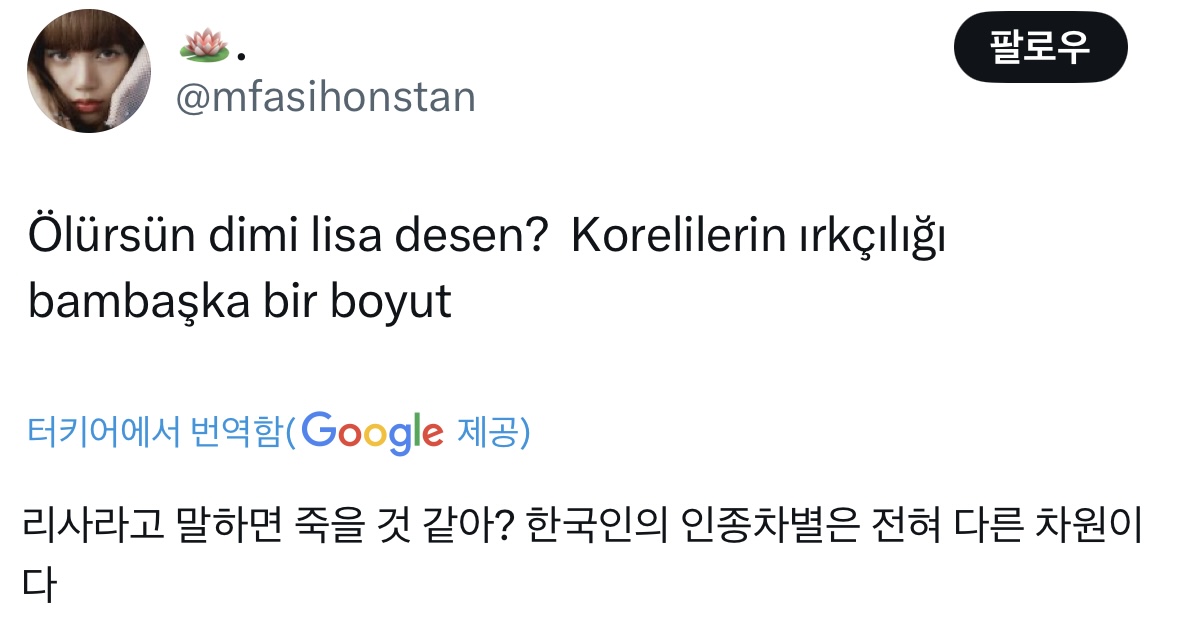Click the opening parenthesis before Google

click(x=291, y=429)
